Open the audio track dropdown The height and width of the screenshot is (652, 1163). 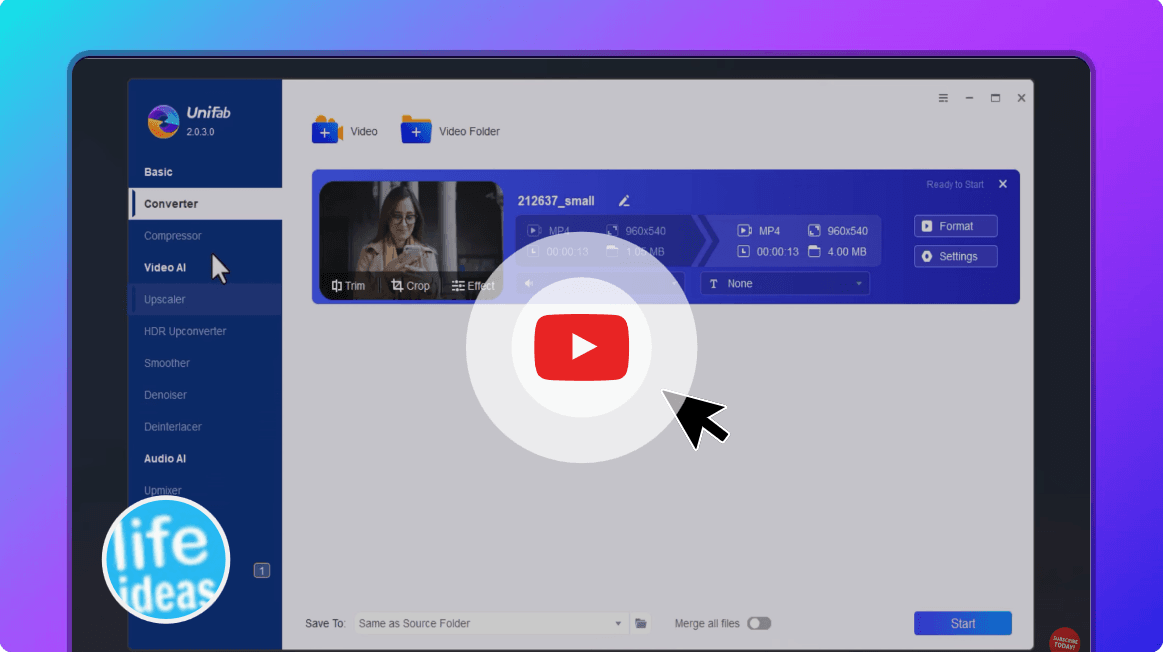pos(601,283)
